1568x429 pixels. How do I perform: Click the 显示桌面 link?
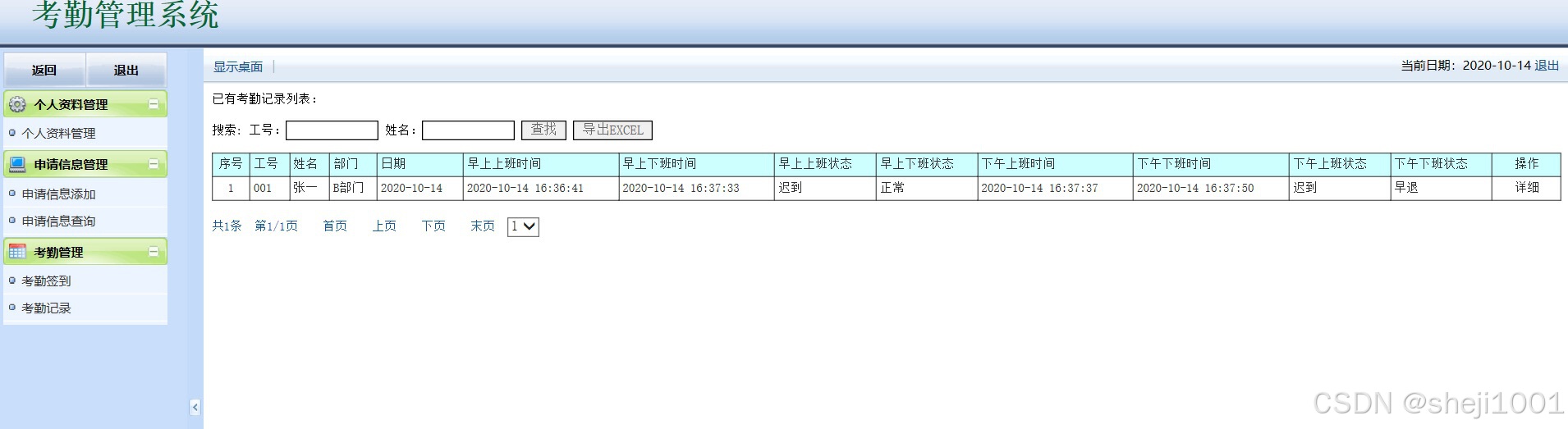coord(238,66)
